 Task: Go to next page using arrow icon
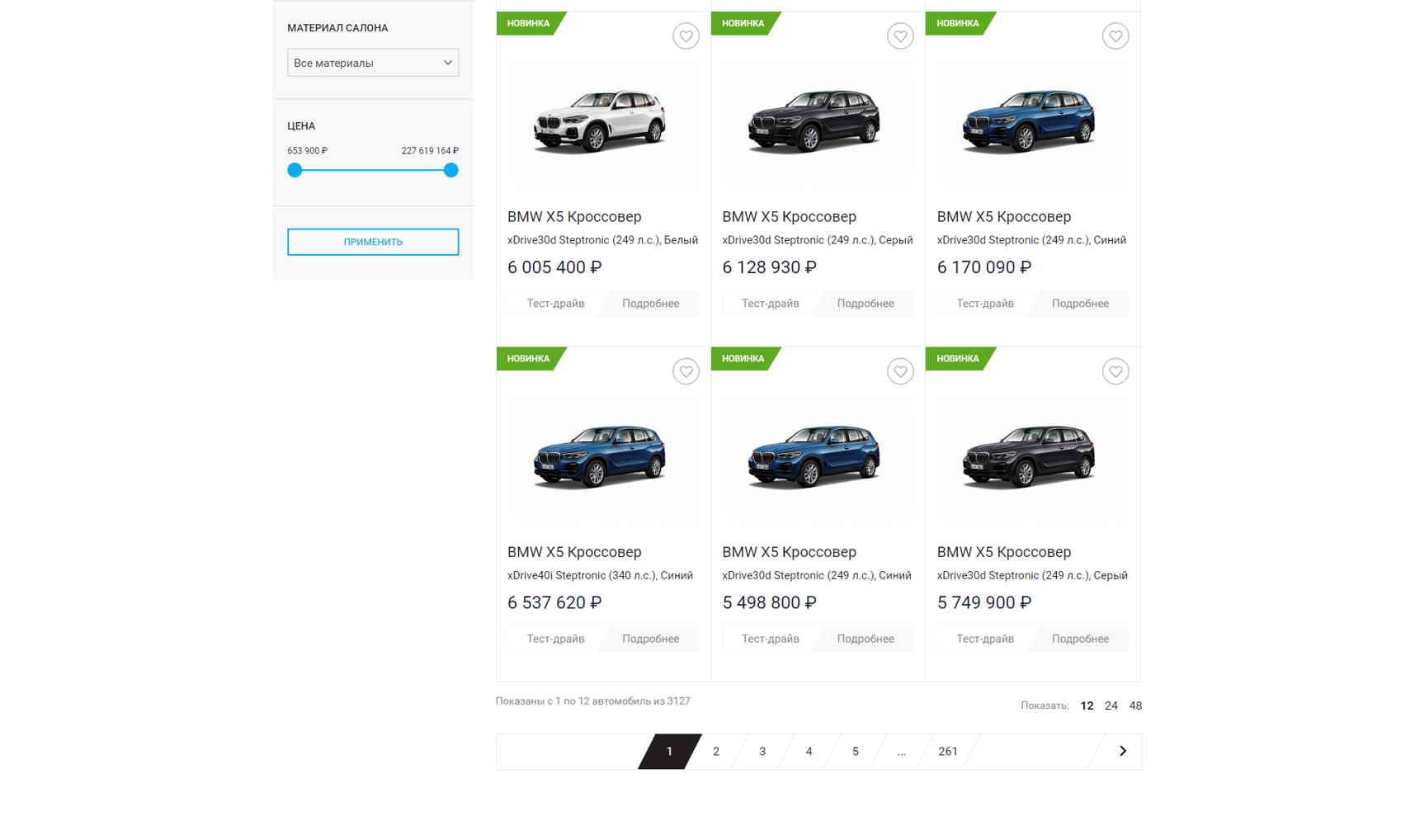point(1122,751)
